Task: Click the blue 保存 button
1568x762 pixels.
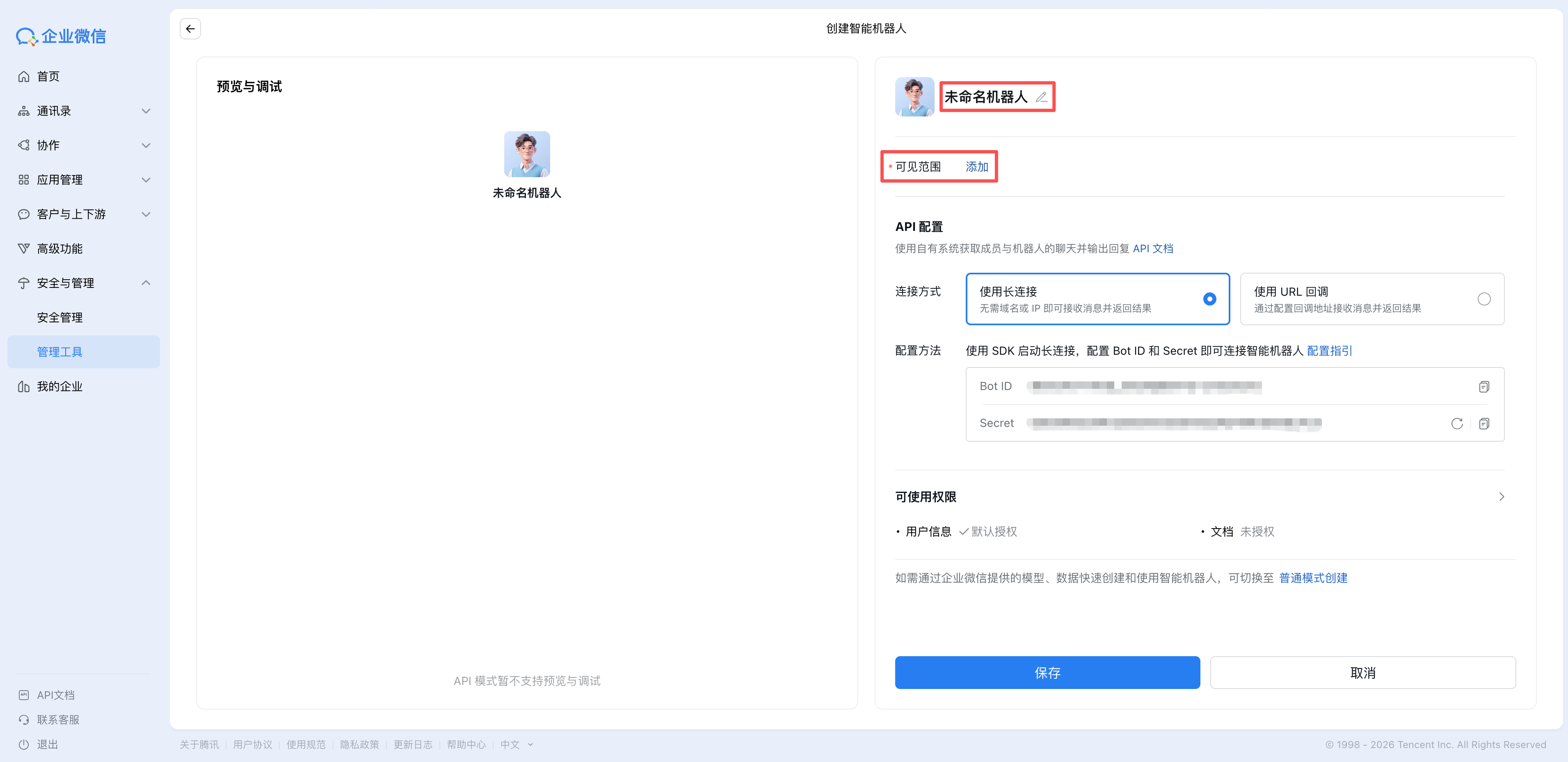Action: pyautogui.click(x=1047, y=673)
